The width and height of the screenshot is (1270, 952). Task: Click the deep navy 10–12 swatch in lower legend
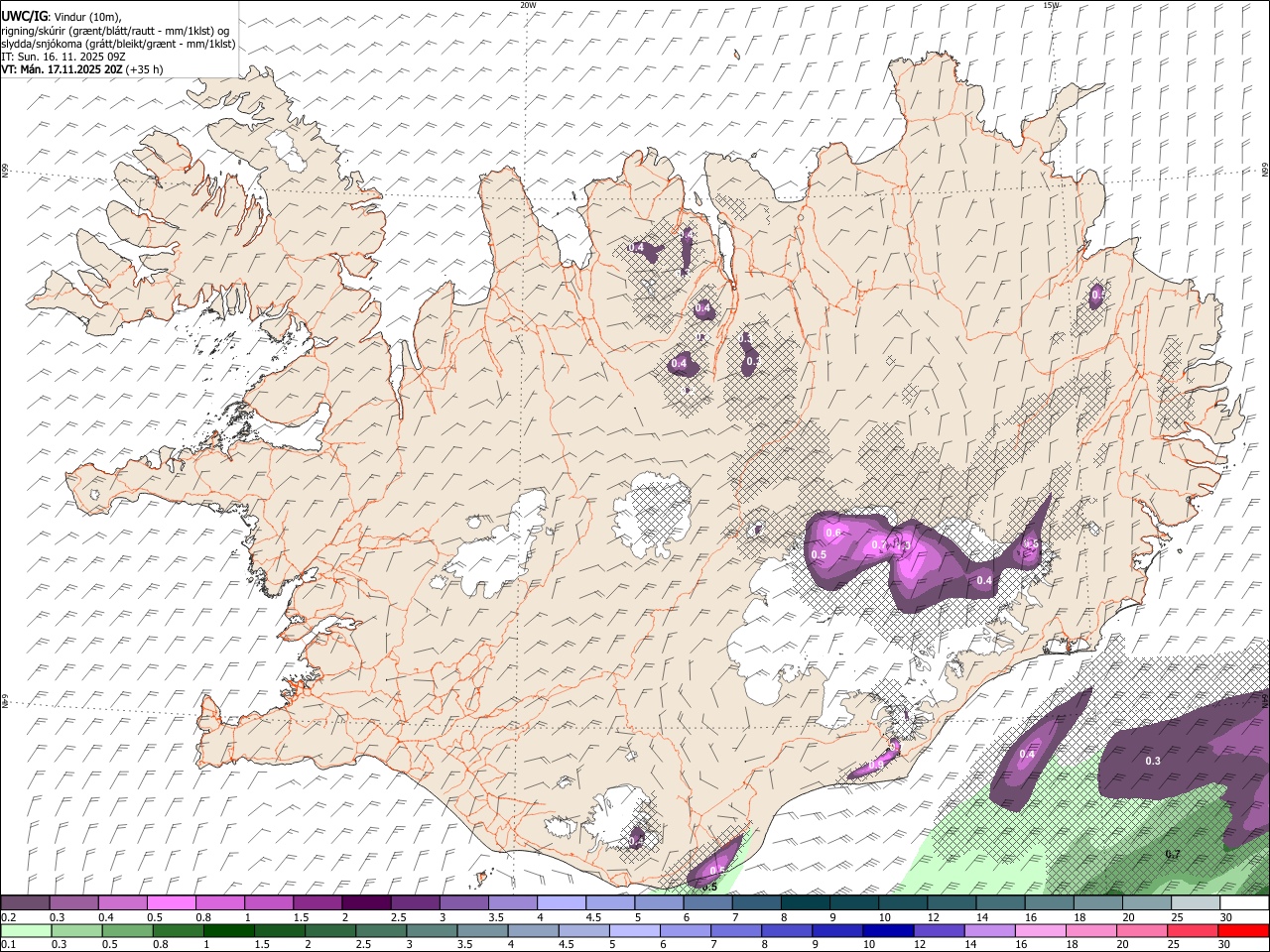pyautogui.click(x=888, y=931)
